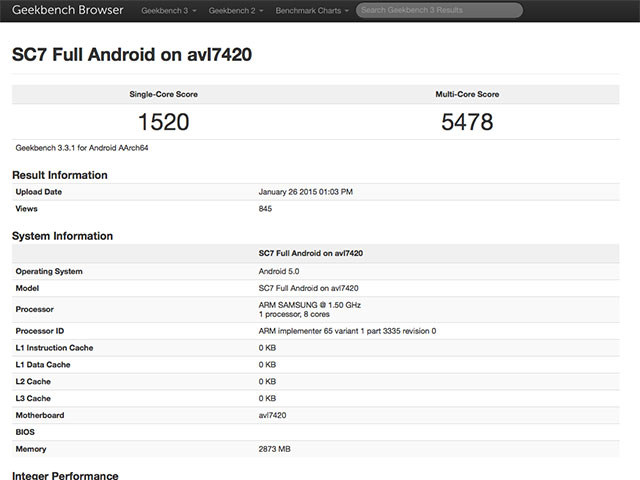Select the Motherboard label
The image size is (640, 480).
[40, 415]
